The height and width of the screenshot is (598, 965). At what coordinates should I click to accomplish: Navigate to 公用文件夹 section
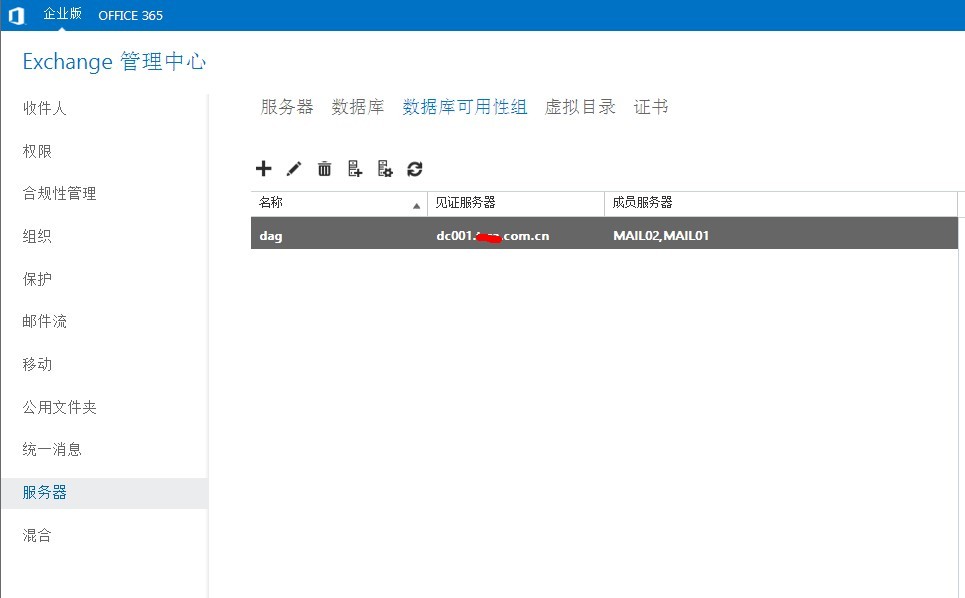(59, 407)
